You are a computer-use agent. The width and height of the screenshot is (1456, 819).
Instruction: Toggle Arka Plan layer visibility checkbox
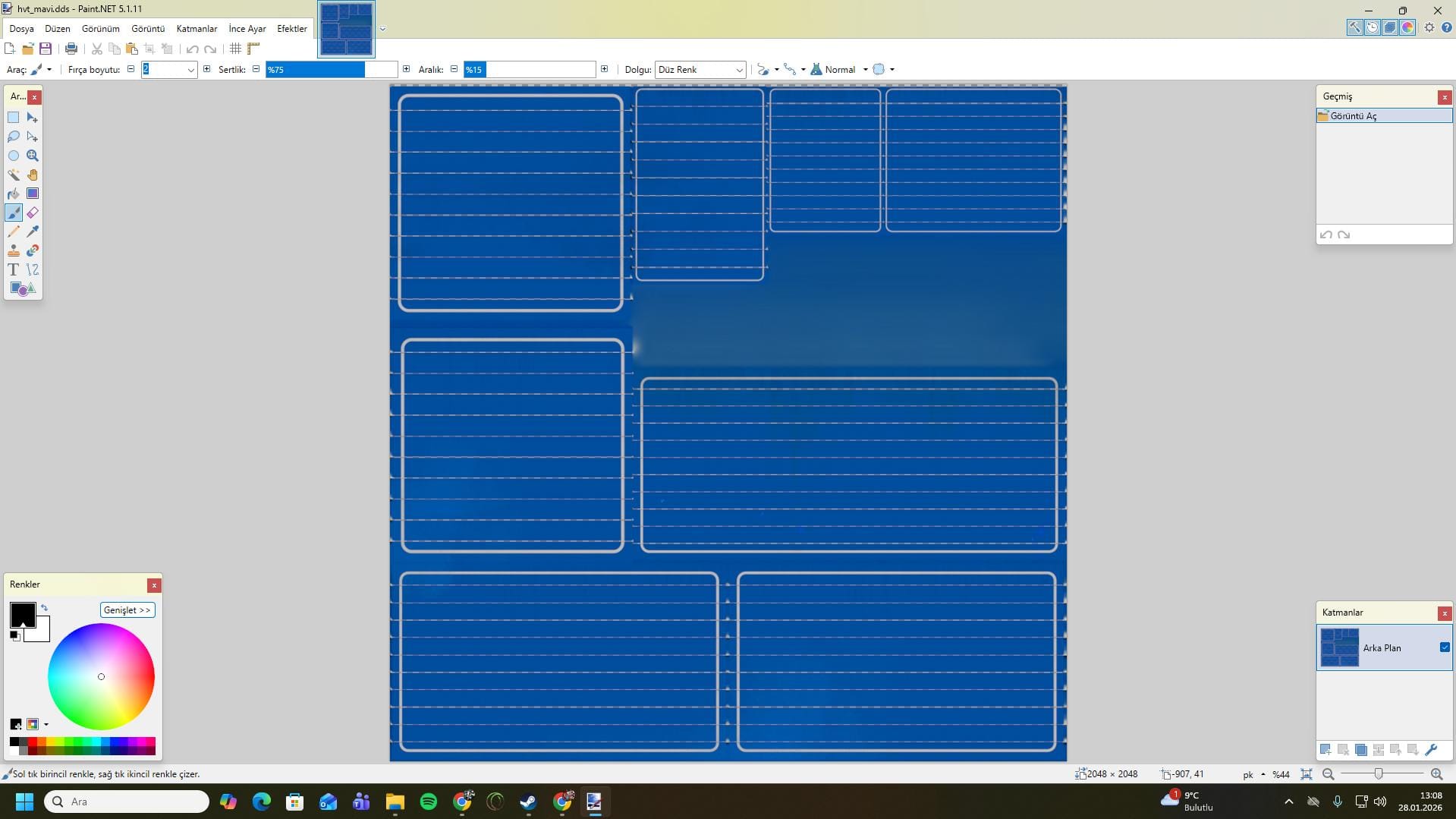[x=1444, y=647]
